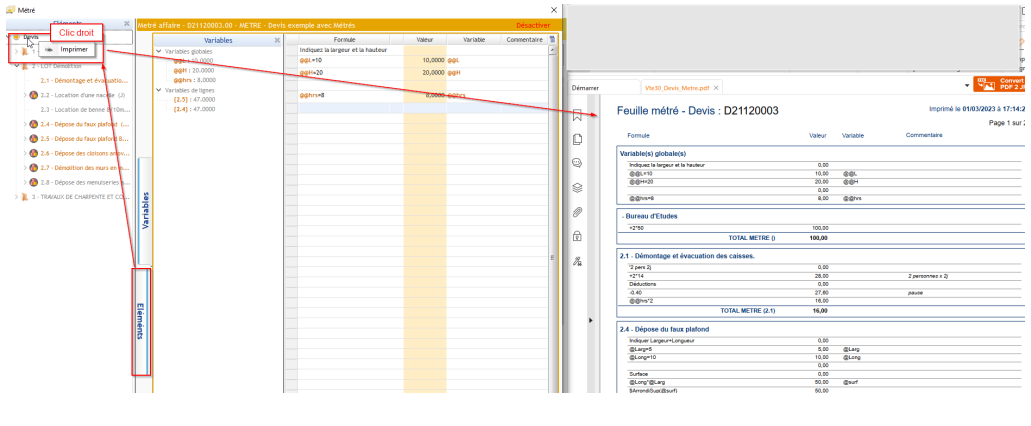Open the Comments panel in PDF sidebar
Image resolution: width=1031 pixels, height=426 pixels.
[x=577, y=163]
